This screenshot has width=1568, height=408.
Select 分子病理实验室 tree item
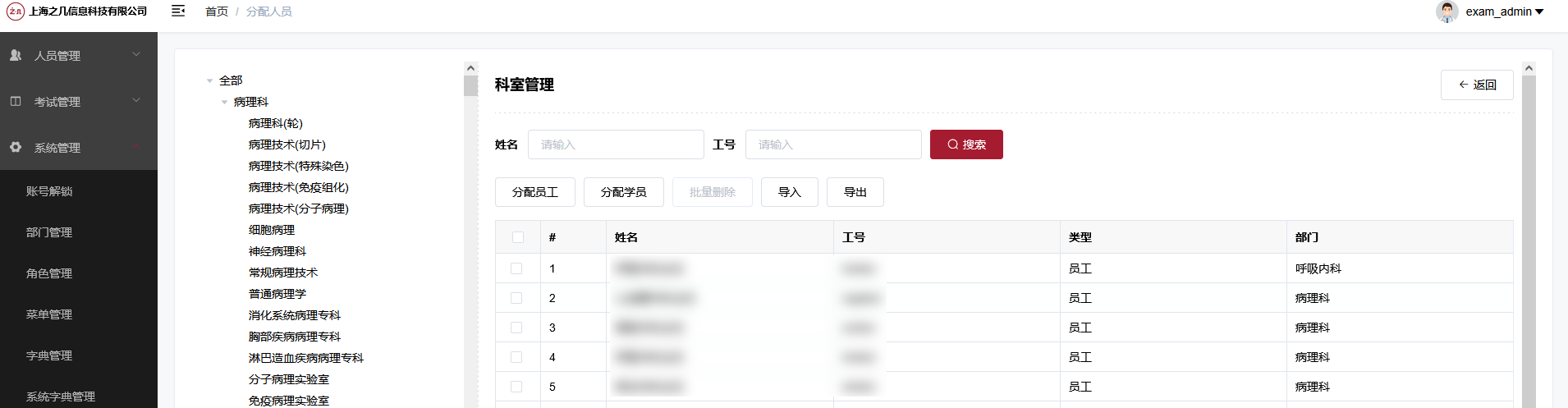(x=289, y=379)
